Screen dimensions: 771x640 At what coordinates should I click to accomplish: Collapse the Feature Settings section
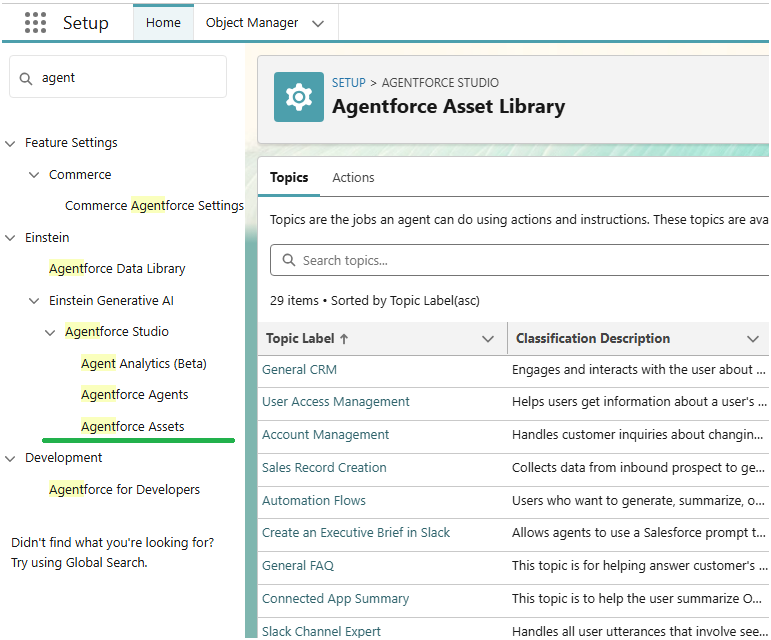(x=10, y=143)
